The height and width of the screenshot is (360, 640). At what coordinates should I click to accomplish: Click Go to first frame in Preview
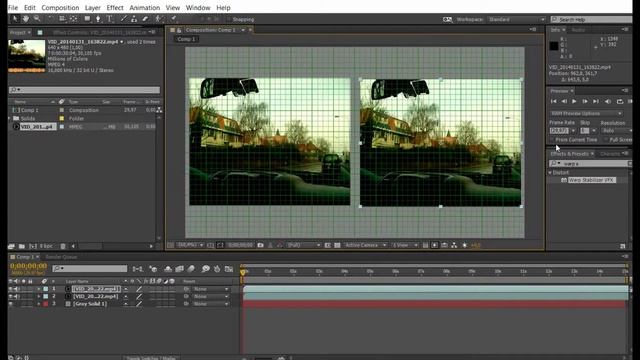coord(554,101)
